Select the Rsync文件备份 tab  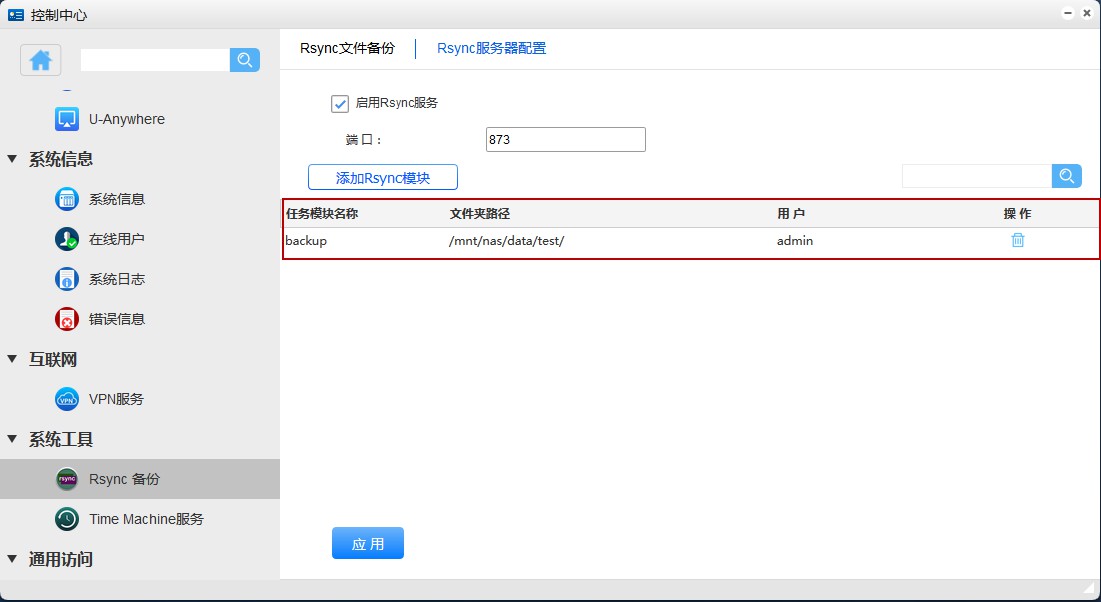[347, 48]
